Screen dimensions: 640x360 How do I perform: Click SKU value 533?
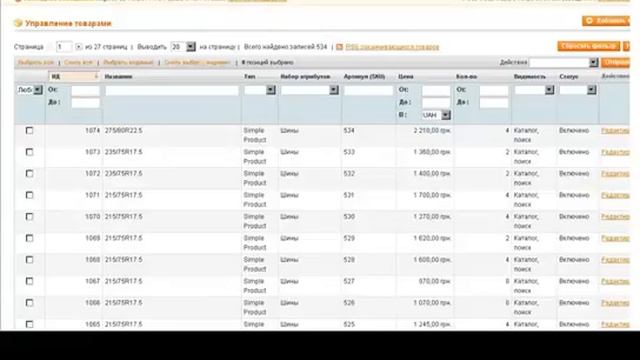point(349,152)
